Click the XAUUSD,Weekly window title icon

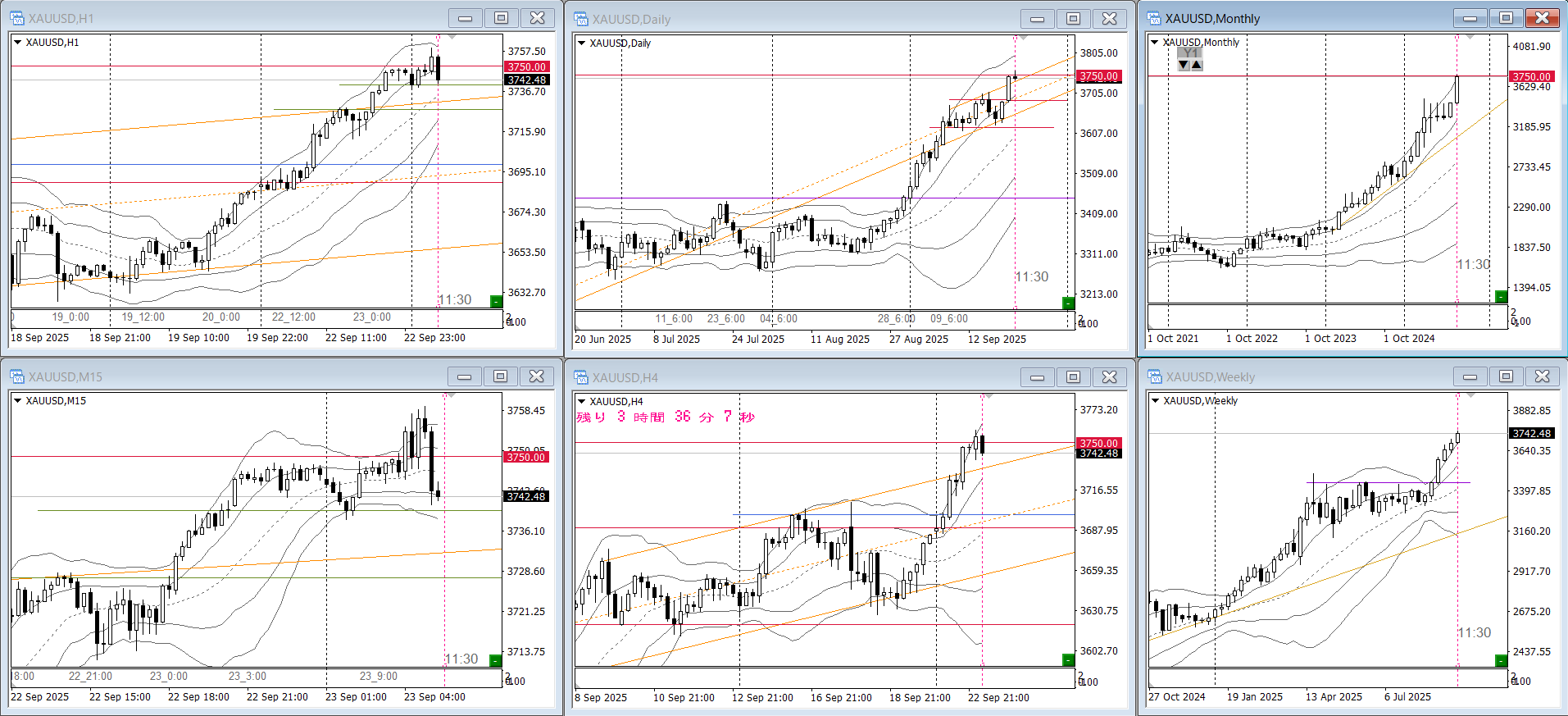click(1154, 376)
